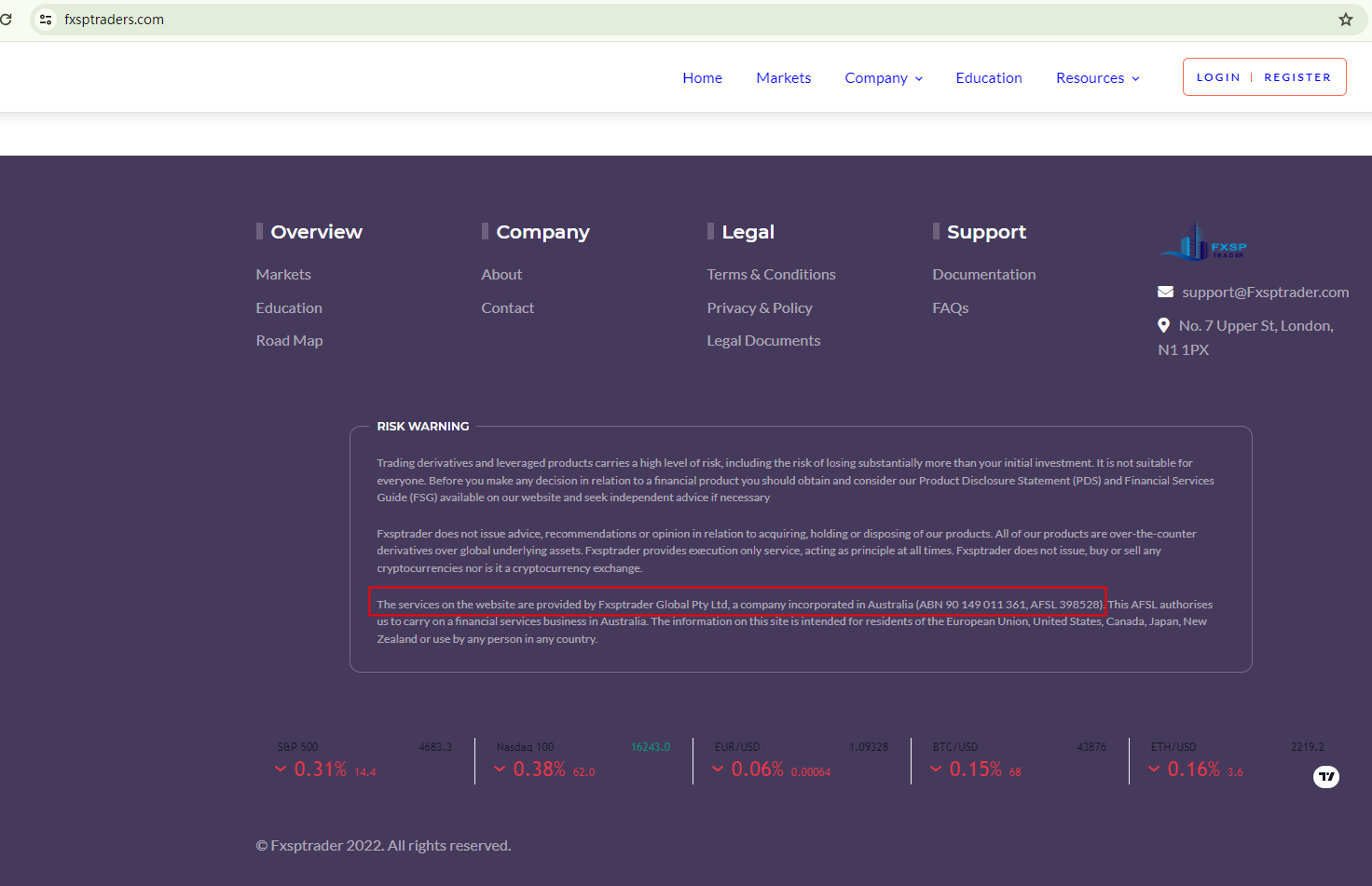Open the Terms & Conditions footer link

[x=771, y=274]
